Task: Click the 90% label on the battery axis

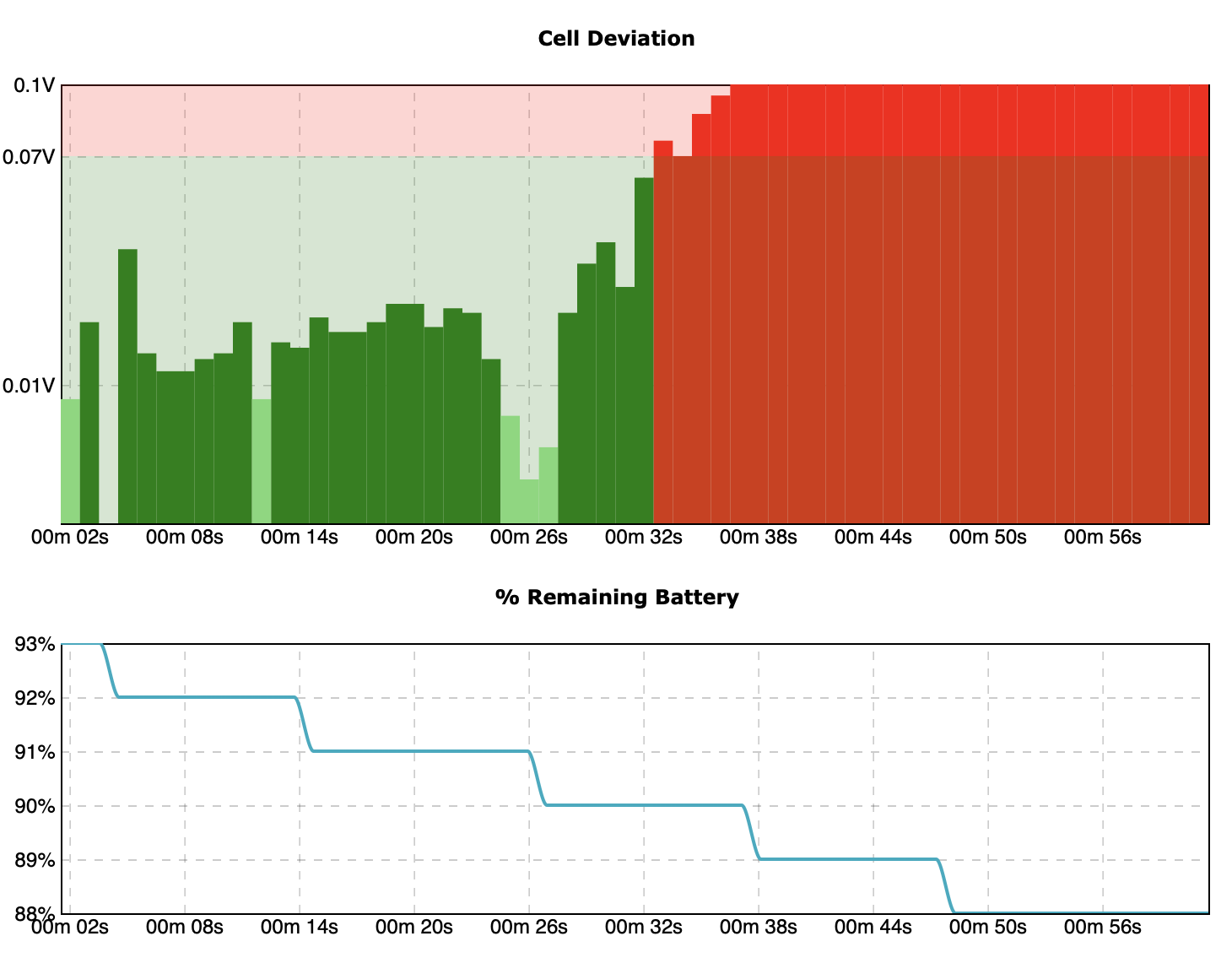Action: pyautogui.click(x=35, y=806)
